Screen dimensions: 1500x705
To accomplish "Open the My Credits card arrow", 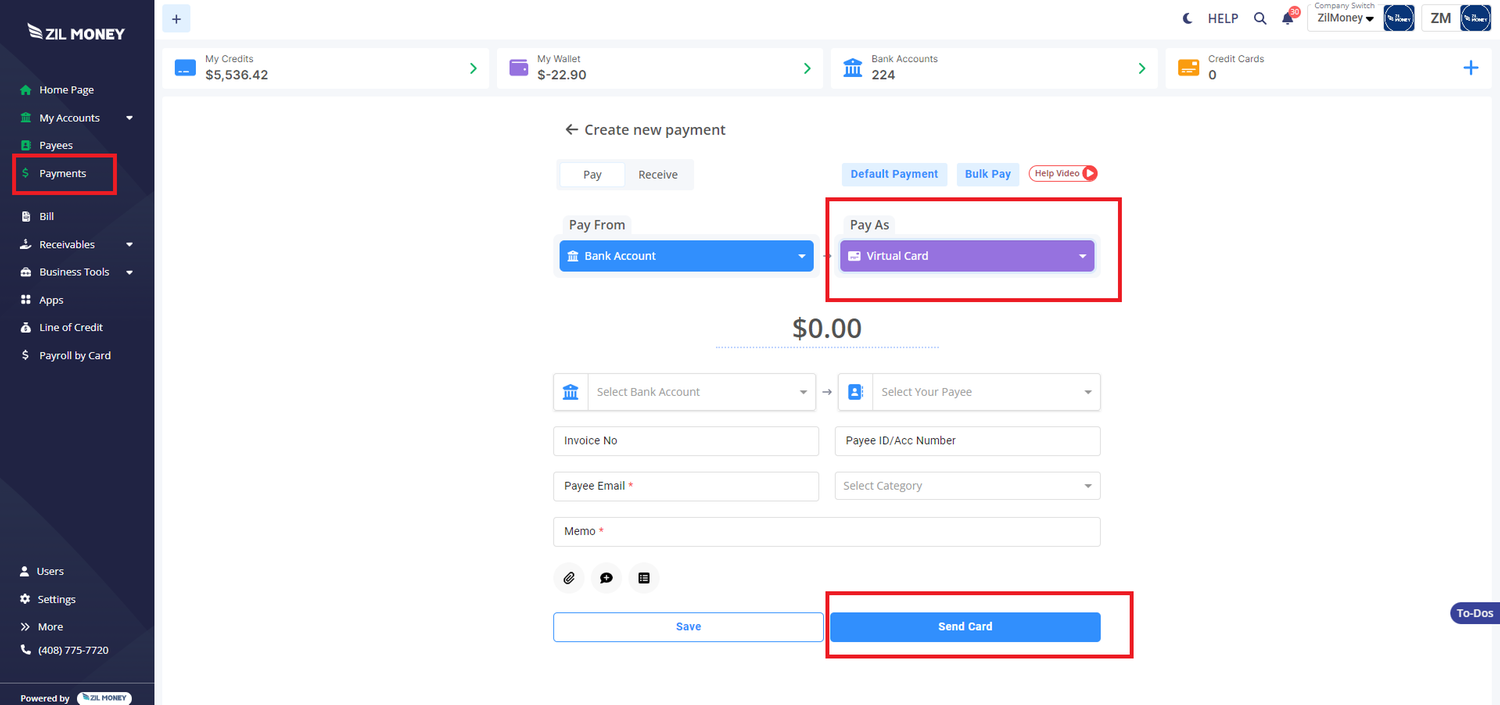I will (473, 68).
